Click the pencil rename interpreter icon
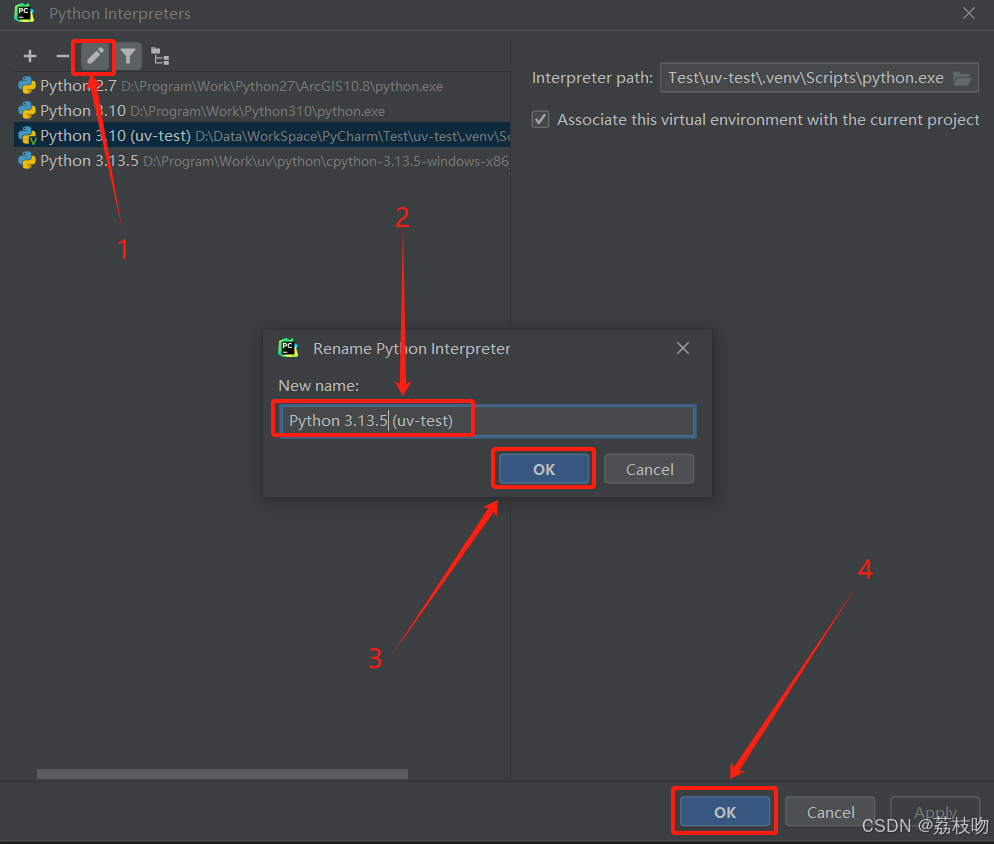 coord(94,56)
